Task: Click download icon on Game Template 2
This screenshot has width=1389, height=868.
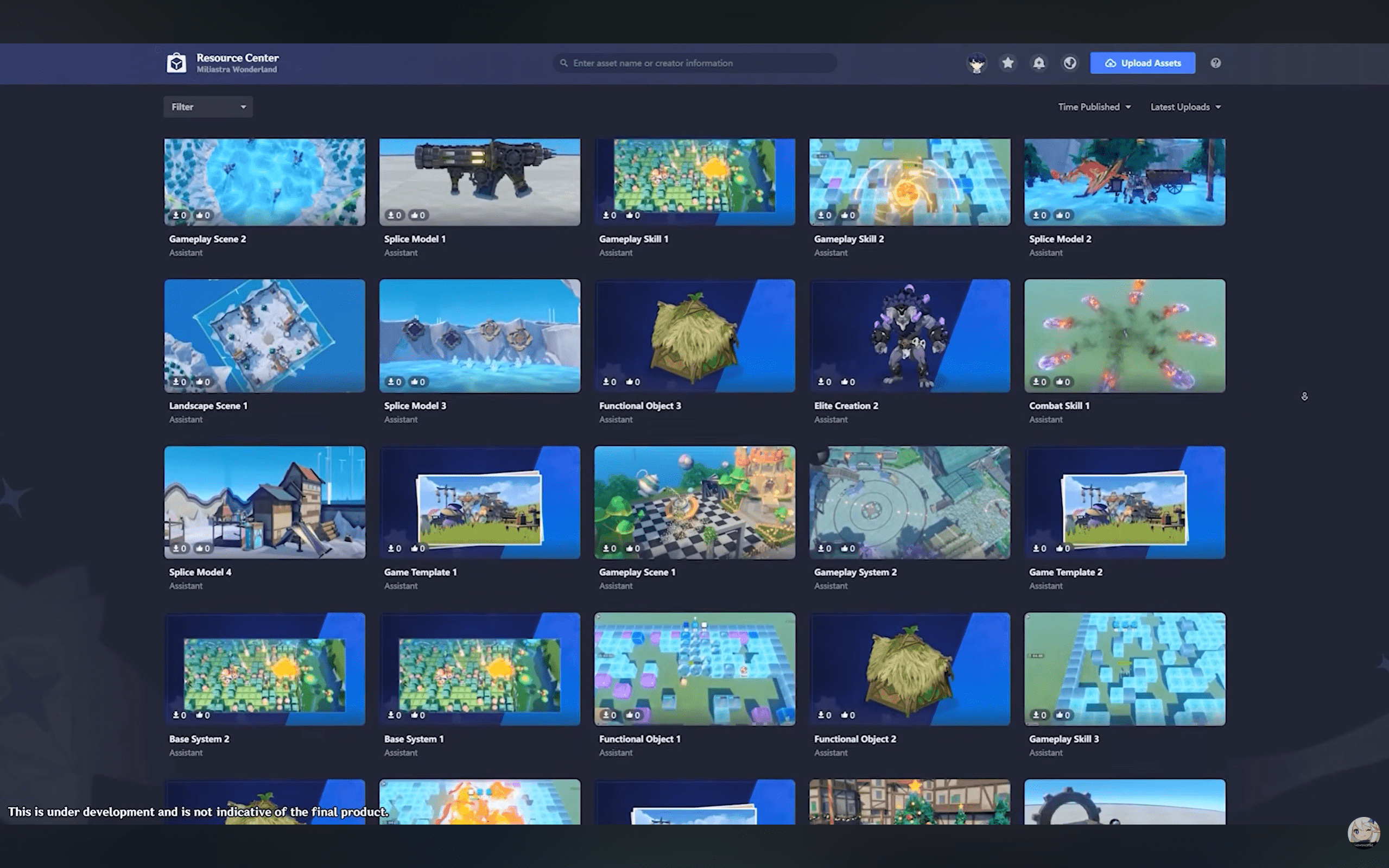Action: [1036, 548]
